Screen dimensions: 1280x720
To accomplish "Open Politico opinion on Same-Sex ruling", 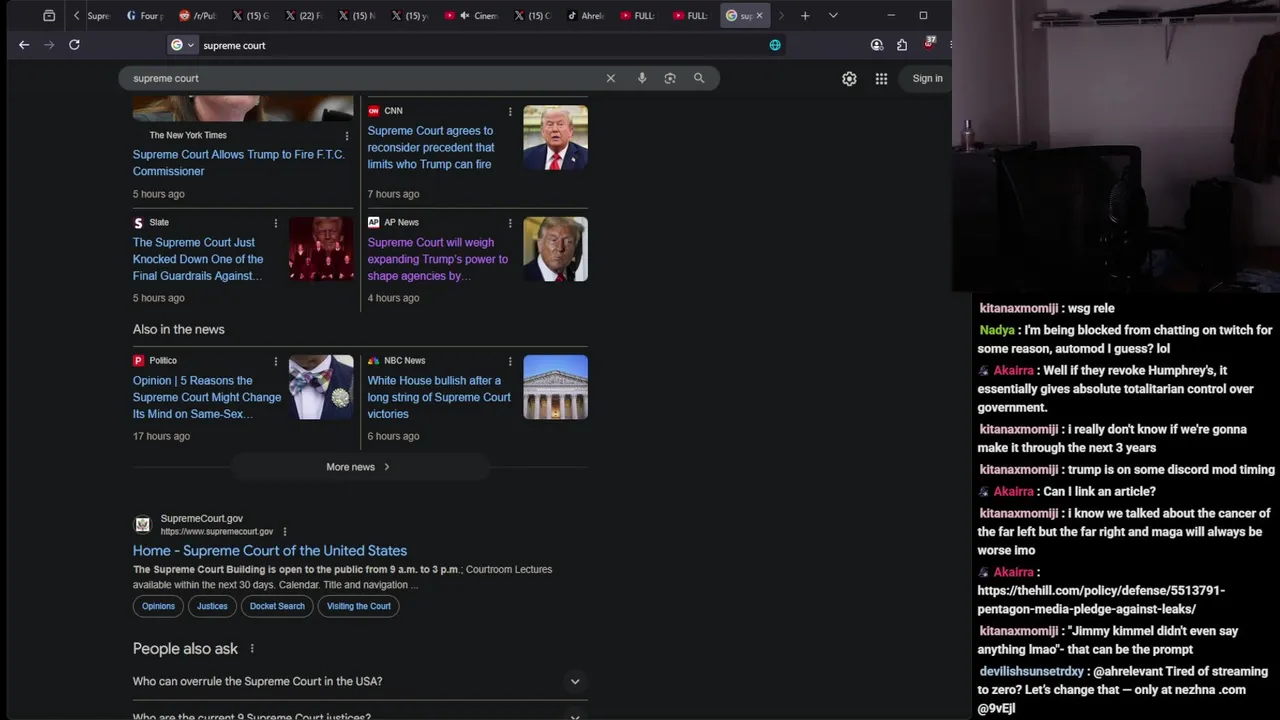I will tap(207, 397).
